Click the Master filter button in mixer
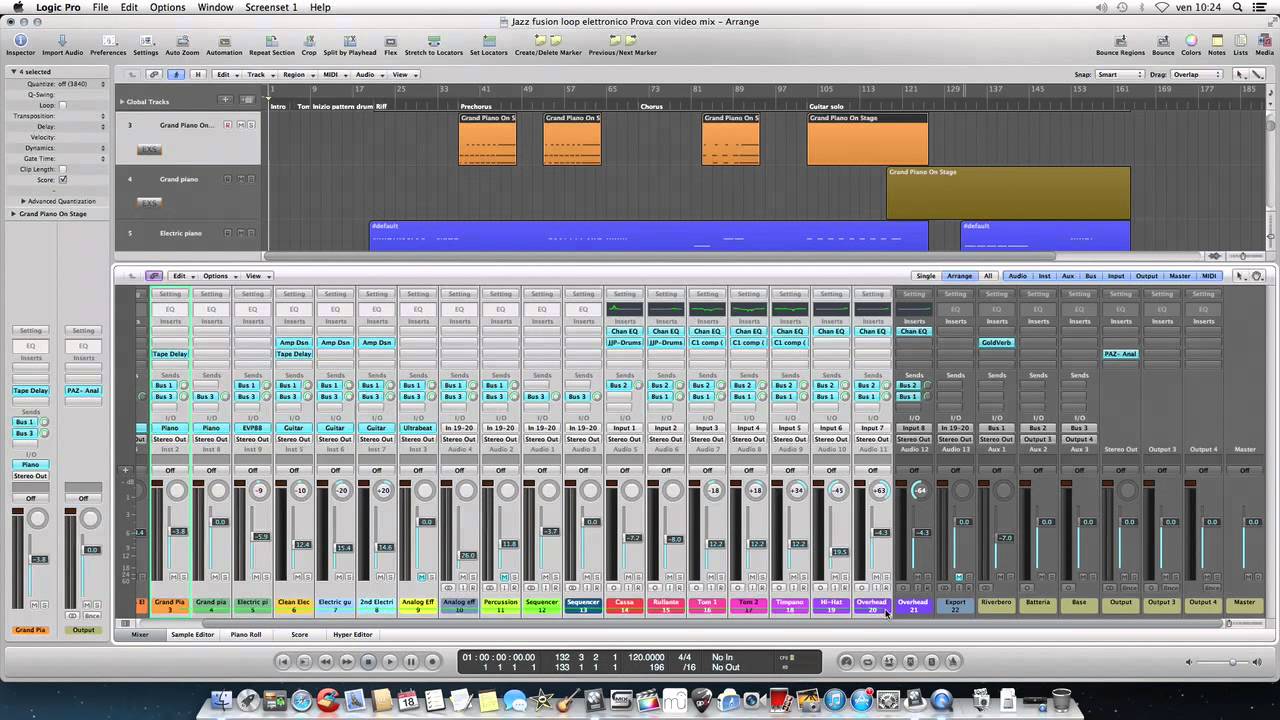This screenshot has width=1280, height=720. (x=1180, y=276)
